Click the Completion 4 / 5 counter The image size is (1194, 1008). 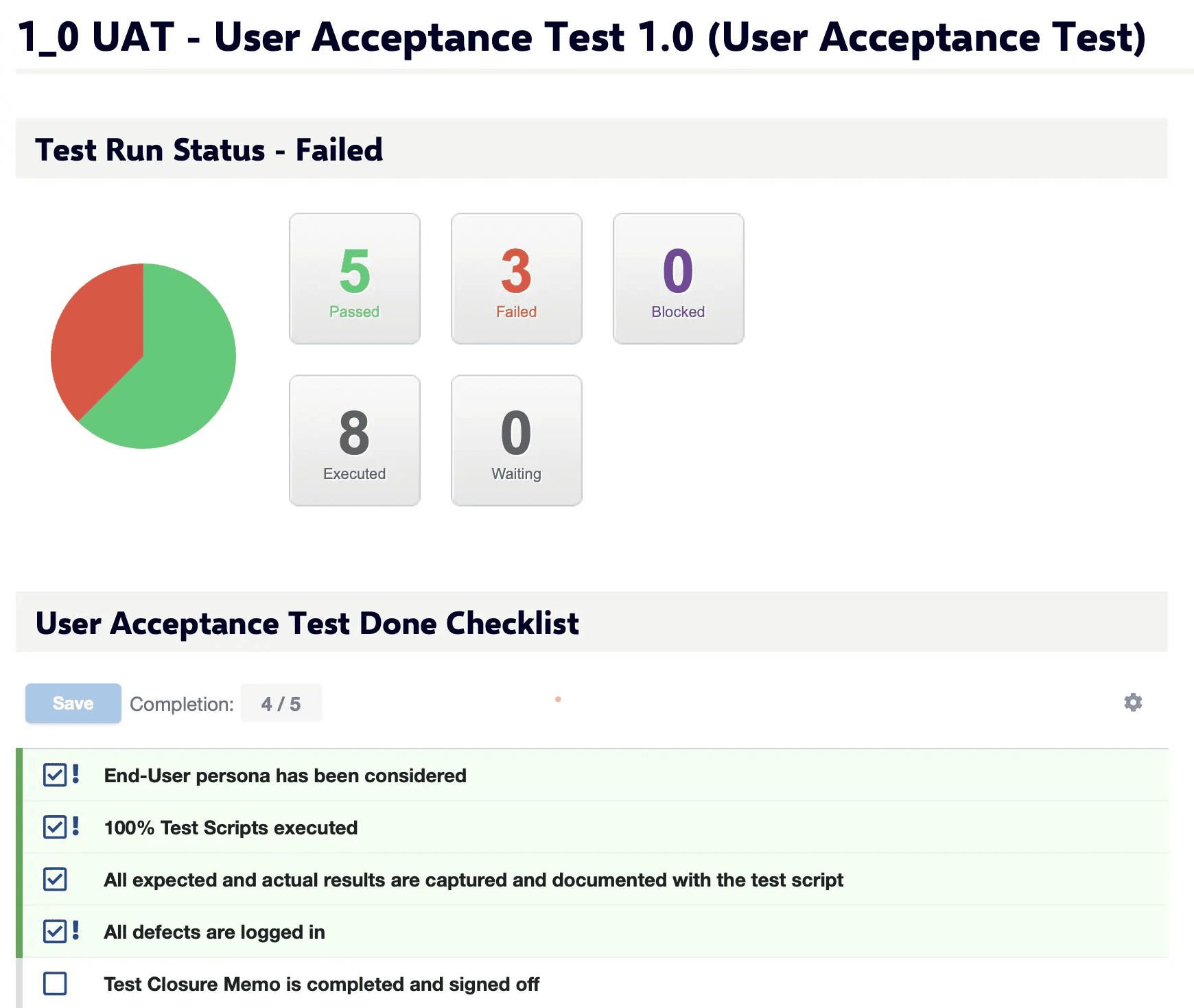(281, 703)
